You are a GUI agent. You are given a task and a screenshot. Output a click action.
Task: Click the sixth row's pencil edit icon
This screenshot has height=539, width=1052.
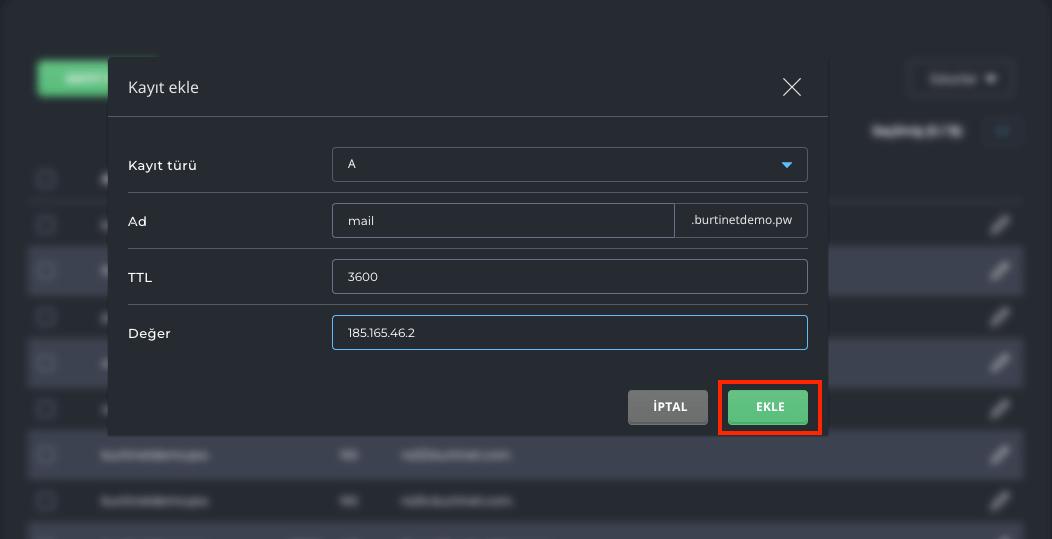(999, 455)
